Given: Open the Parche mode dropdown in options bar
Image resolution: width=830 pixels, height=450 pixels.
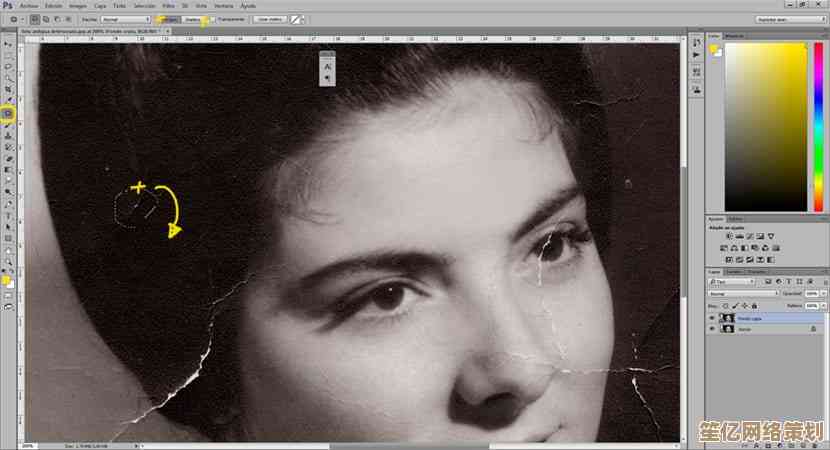Looking at the screenshot, I should (126, 19).
